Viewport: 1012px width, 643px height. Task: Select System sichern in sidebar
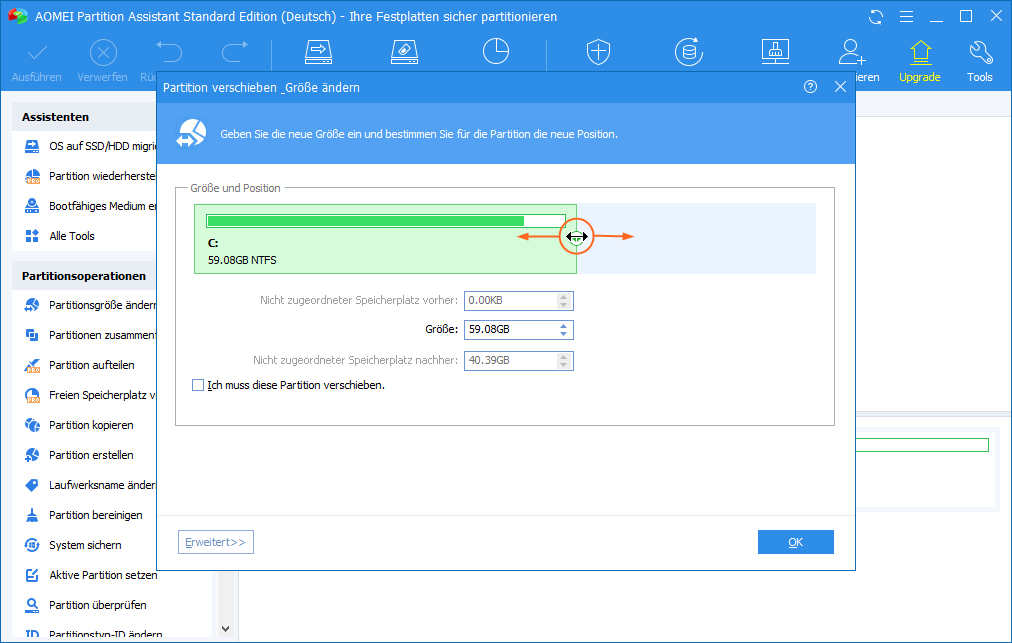tap(85, 546)
